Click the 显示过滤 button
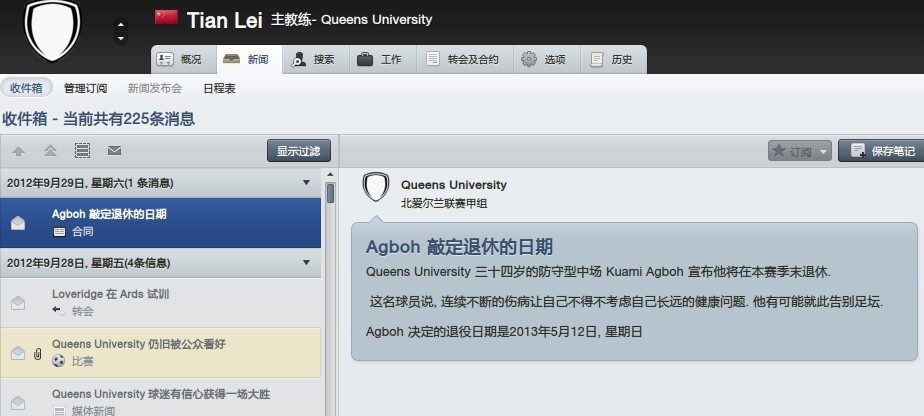The height and width of the screenshot is (416, 924). point(299,151)
